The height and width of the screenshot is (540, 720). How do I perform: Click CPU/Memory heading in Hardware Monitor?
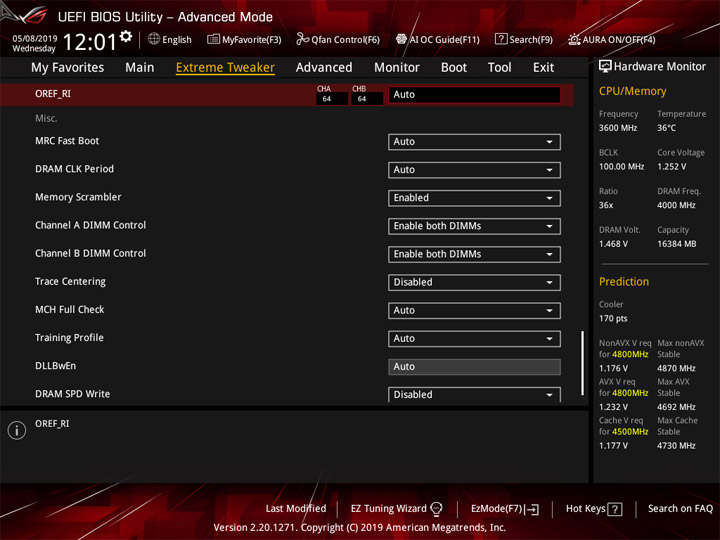tap(632, 91)
